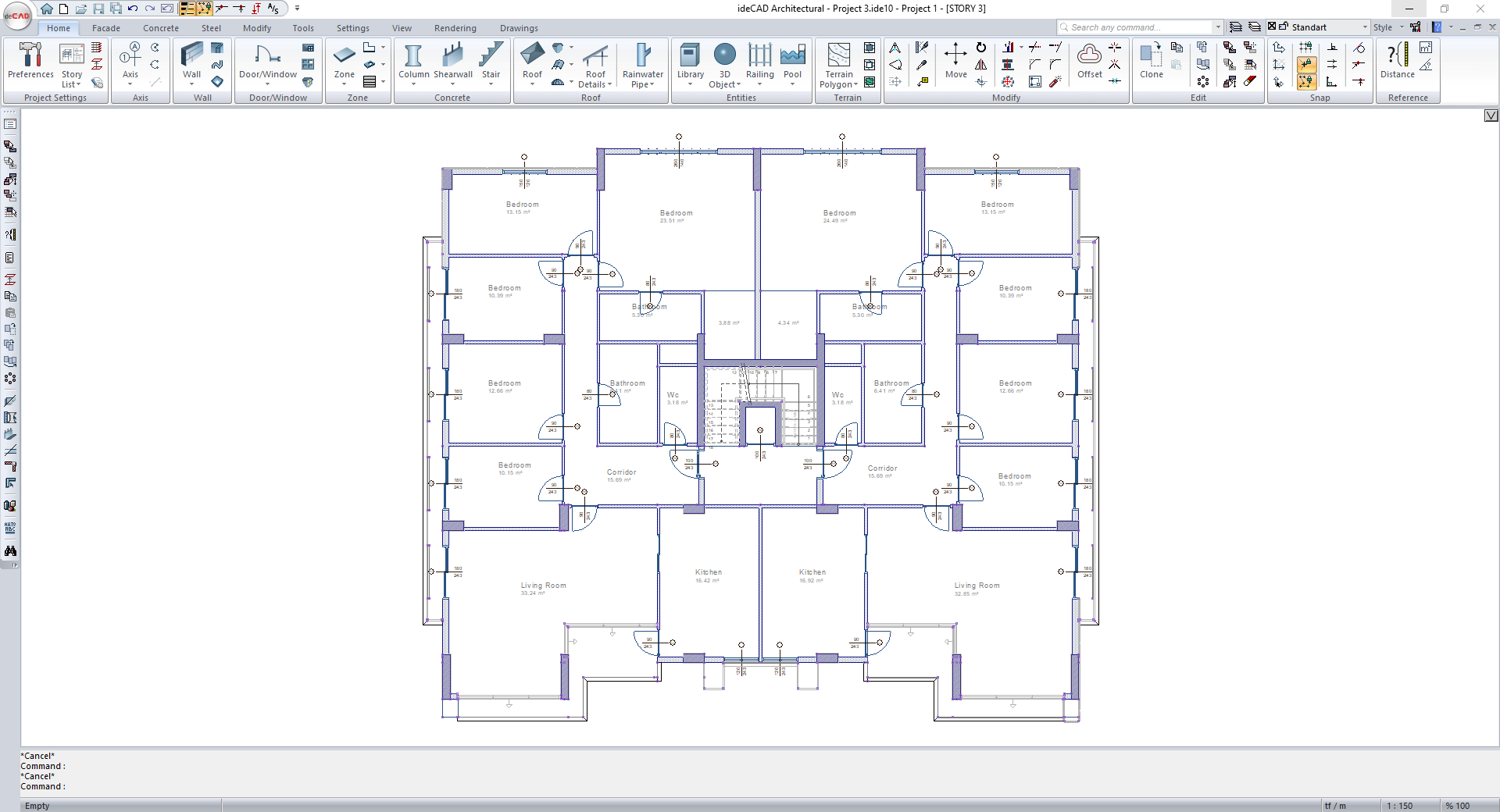Image resolution: width=1500 pixels, height=812 pixels.
Task: Click the Style button
Action: 1383,27
